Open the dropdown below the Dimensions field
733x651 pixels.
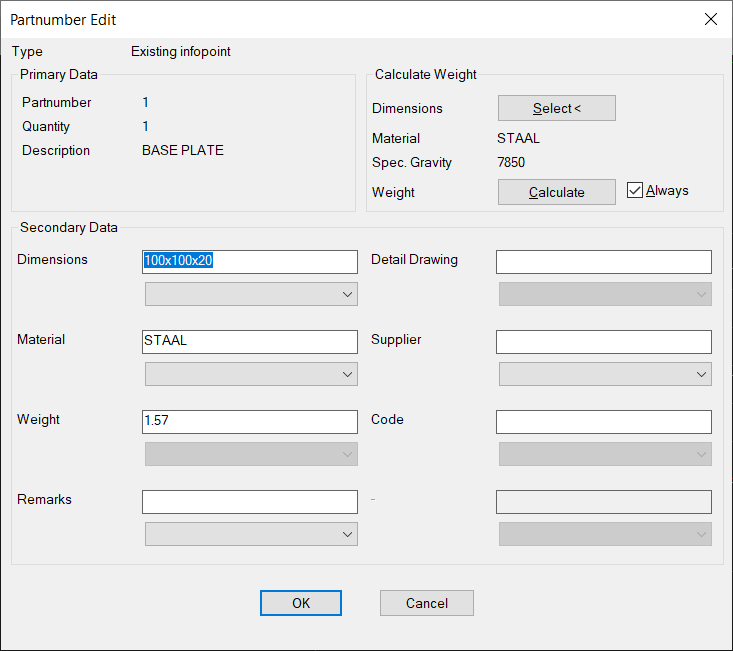pyautogui.click(x=251, y=294)
